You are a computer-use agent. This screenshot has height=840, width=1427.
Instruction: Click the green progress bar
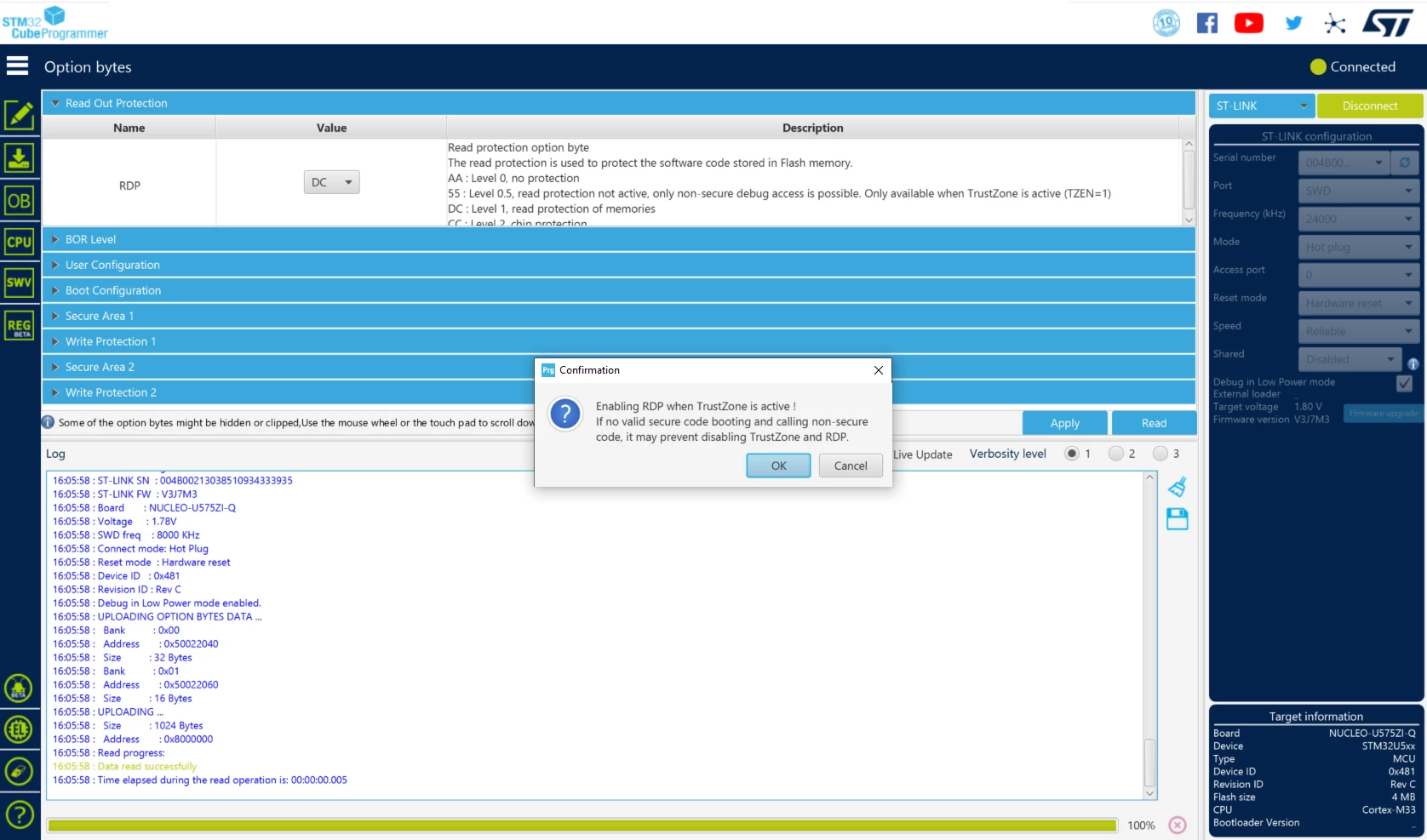pos(582,825)
